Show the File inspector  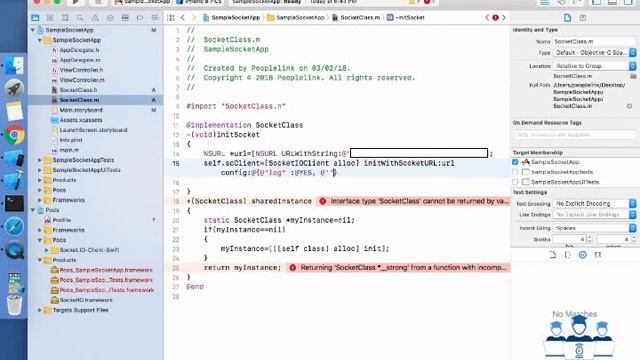(x=567, y=18)
